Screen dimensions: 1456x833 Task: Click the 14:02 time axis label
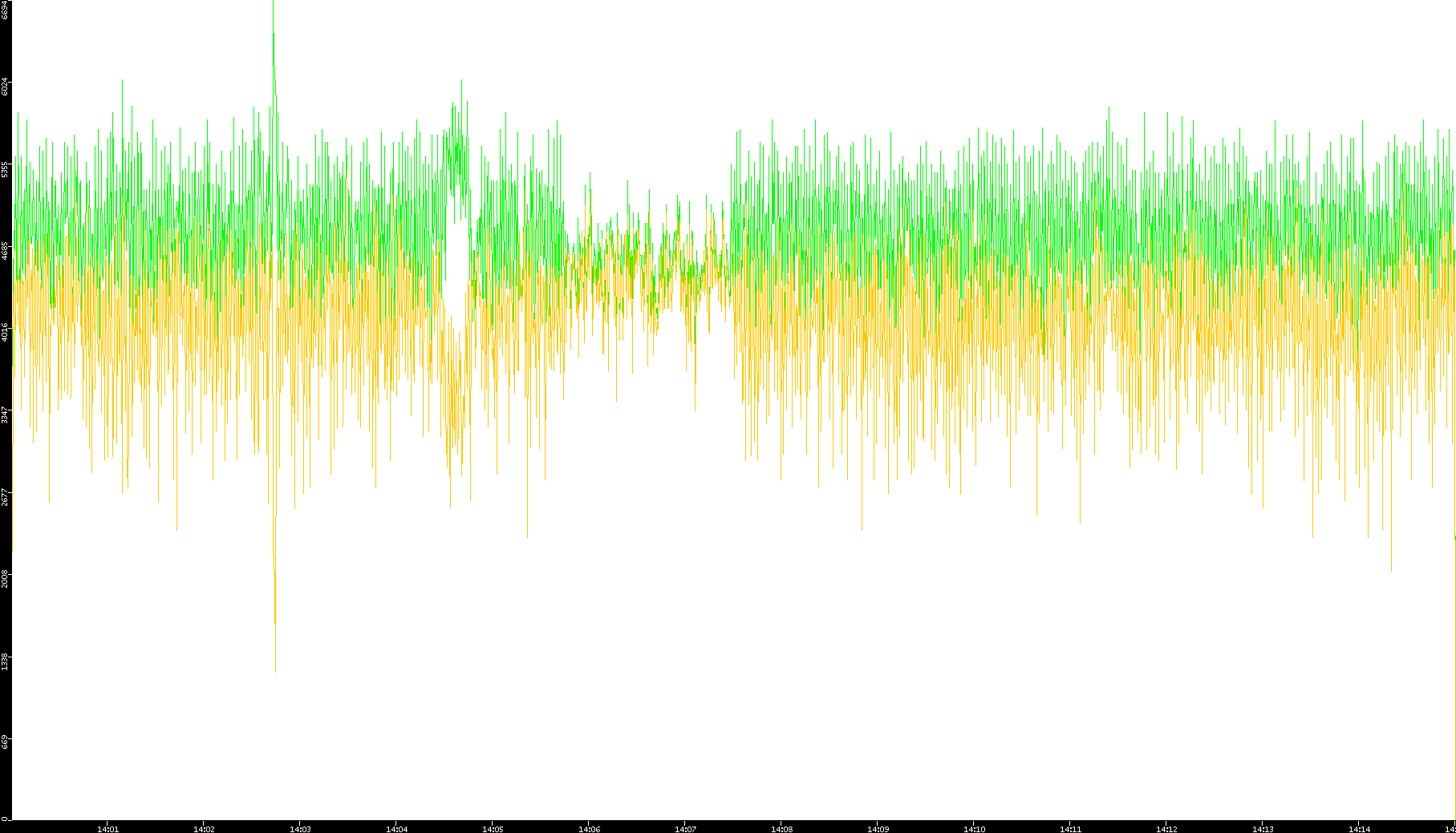click(204, 828)
